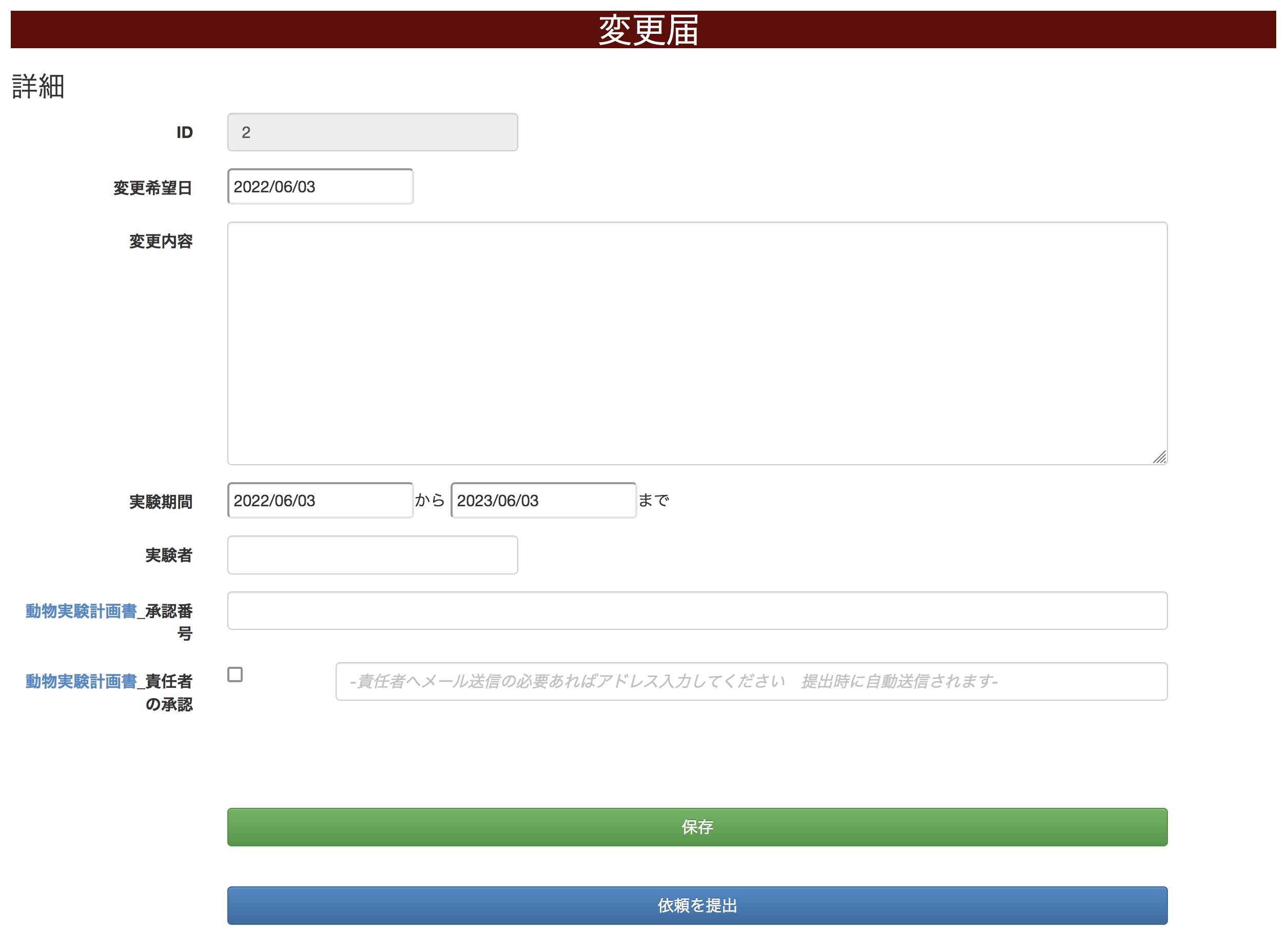Screen dimensions: 1288x952
Task: Click the 実験者 input field
Action: (373, 555)
